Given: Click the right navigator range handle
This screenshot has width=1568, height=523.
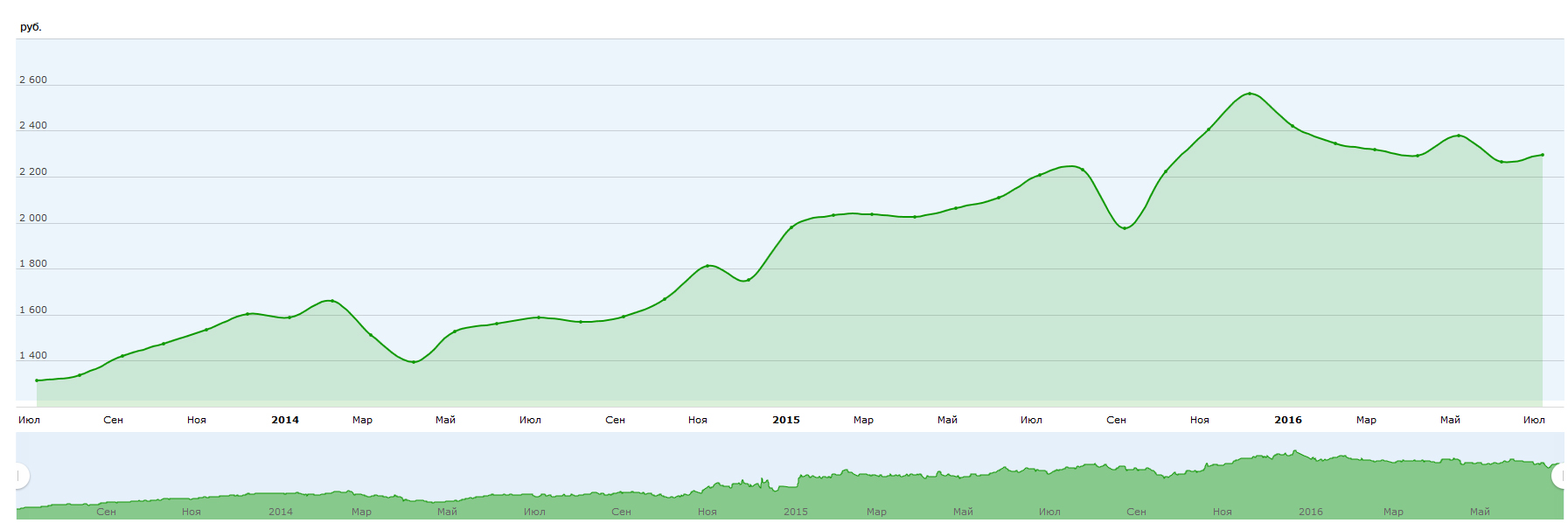Looking at the screenshot, I should (1559, 476).
